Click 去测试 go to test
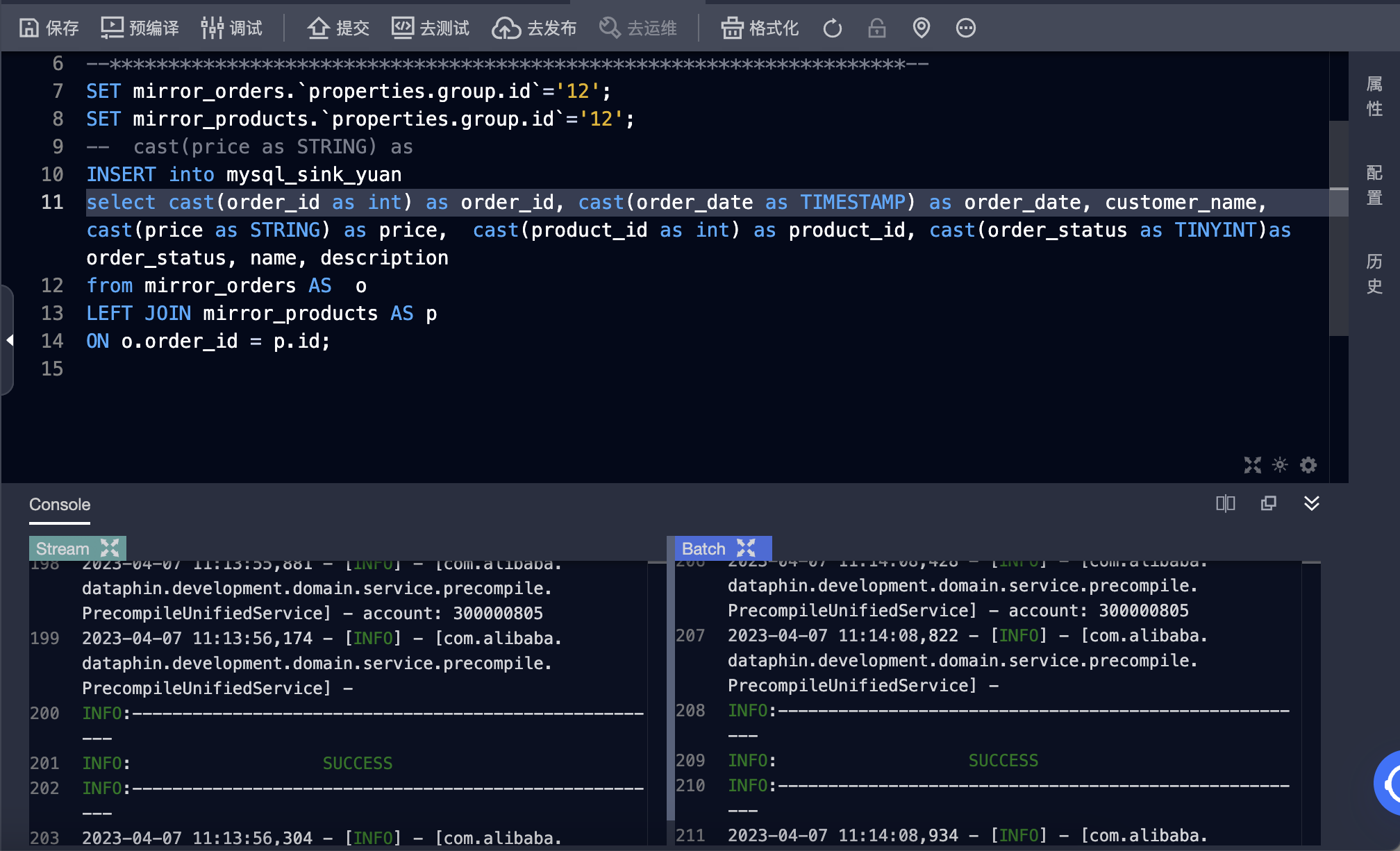1400x851 pixels. pyautogui.click(x=431, y=28)
